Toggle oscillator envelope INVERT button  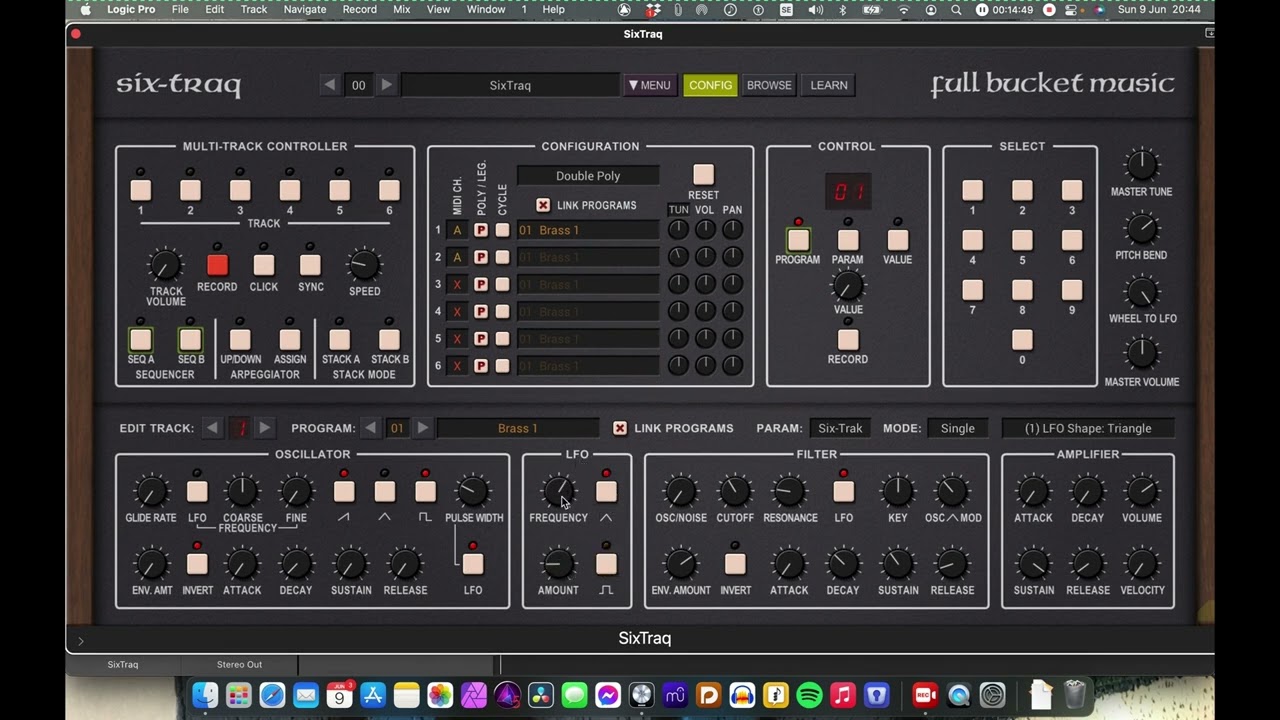[197, 564]
